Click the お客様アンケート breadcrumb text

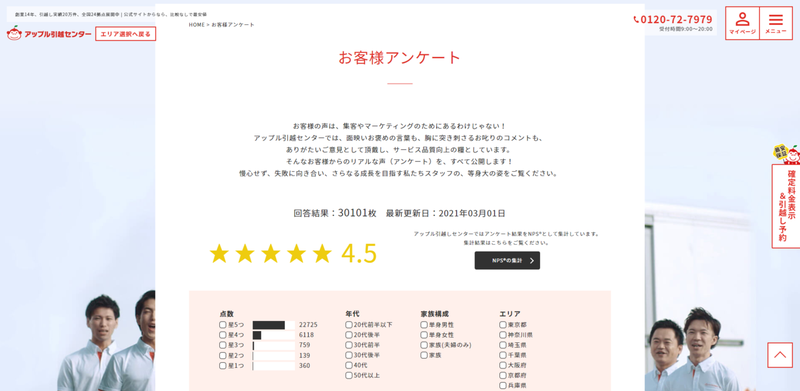[233, 25]
